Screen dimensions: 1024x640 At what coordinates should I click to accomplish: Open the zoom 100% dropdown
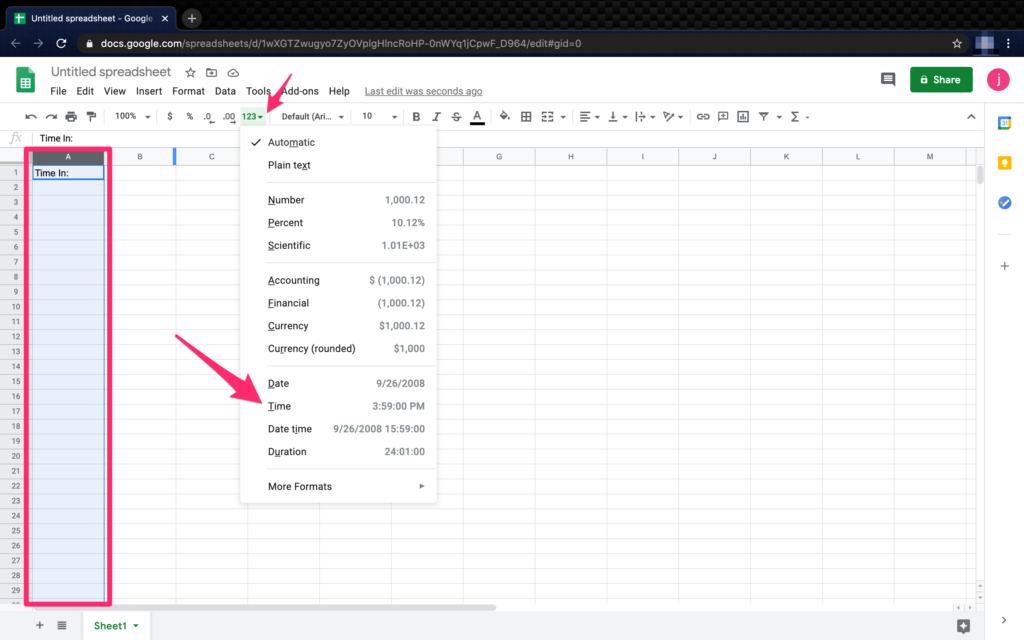tap(133, 117)
